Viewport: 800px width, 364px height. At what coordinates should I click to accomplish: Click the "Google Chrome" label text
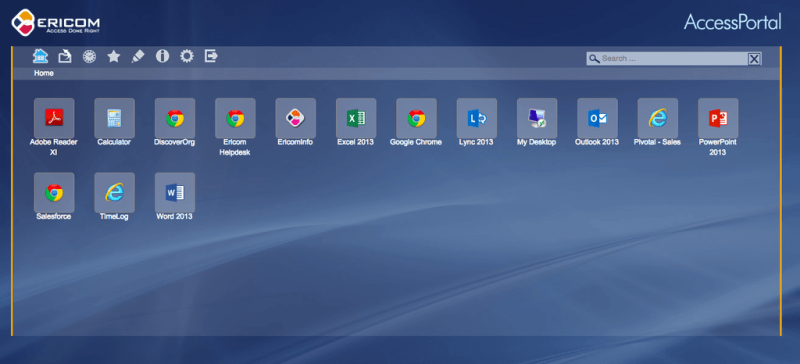pyautogui.click(x=416, y=142)
